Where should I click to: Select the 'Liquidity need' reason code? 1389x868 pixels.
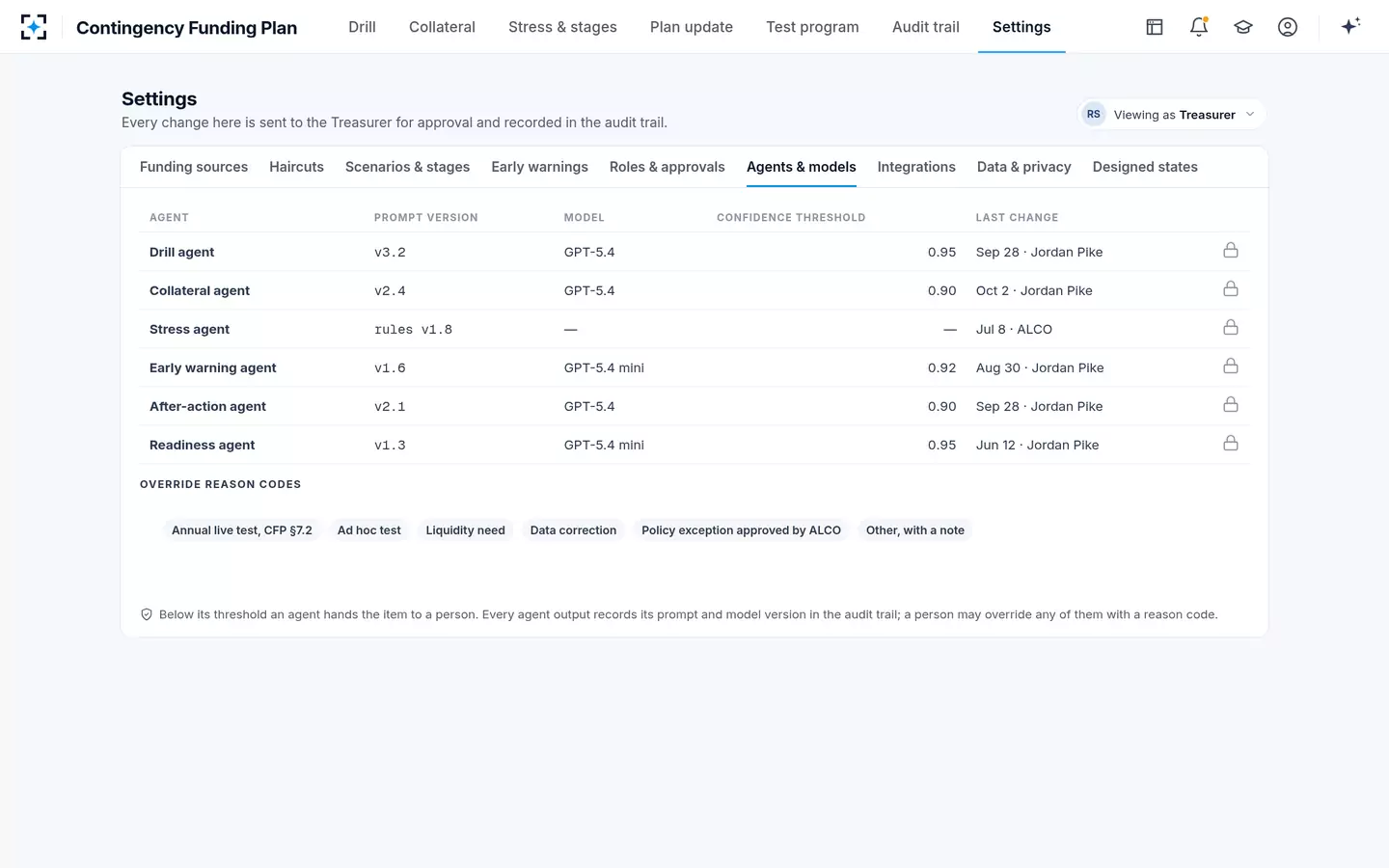[x=466, y=530]
